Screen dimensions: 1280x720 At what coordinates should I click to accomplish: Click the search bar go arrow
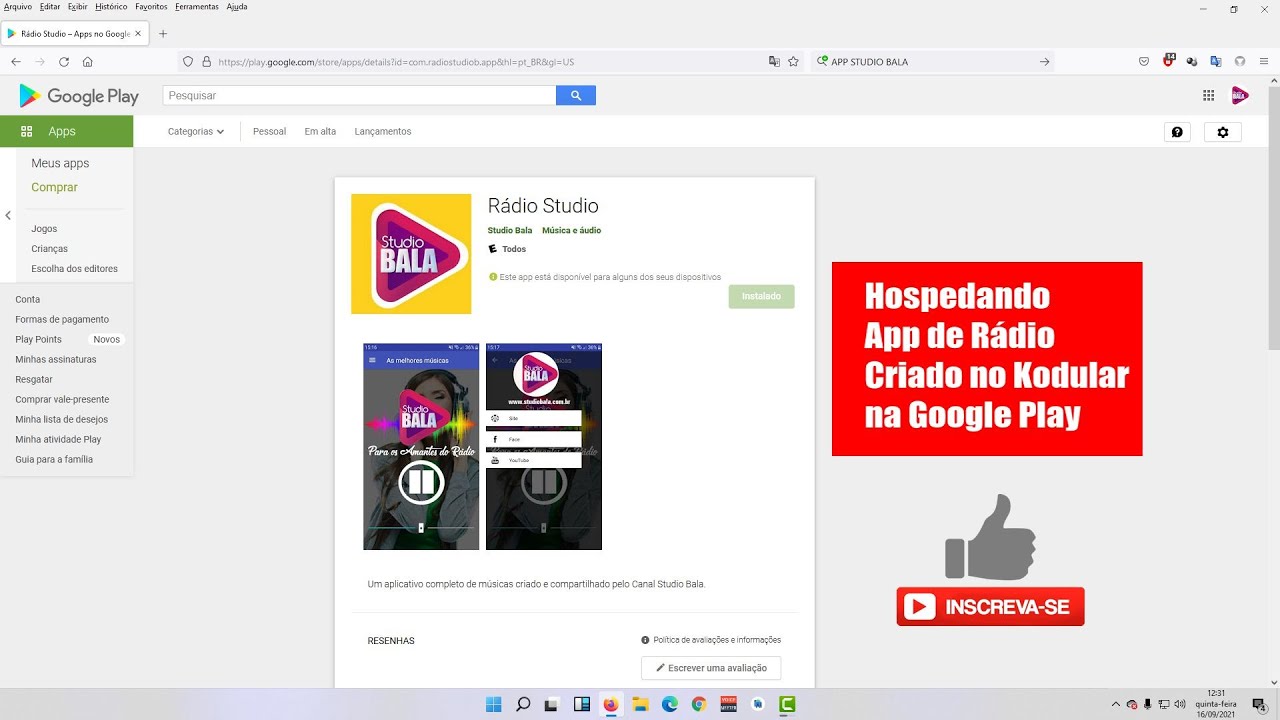point(1044,62)
